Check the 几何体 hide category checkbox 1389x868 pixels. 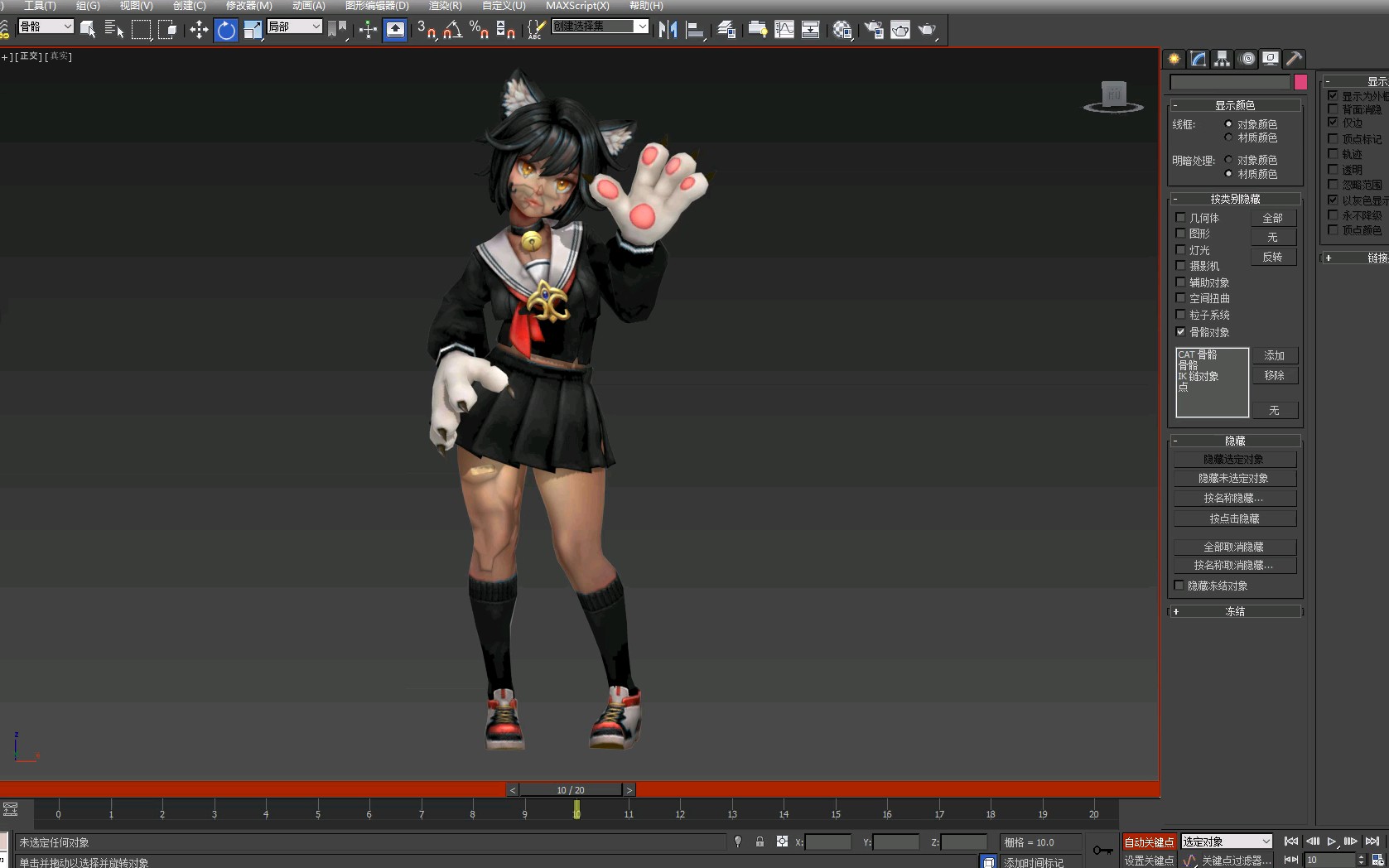1180,218
